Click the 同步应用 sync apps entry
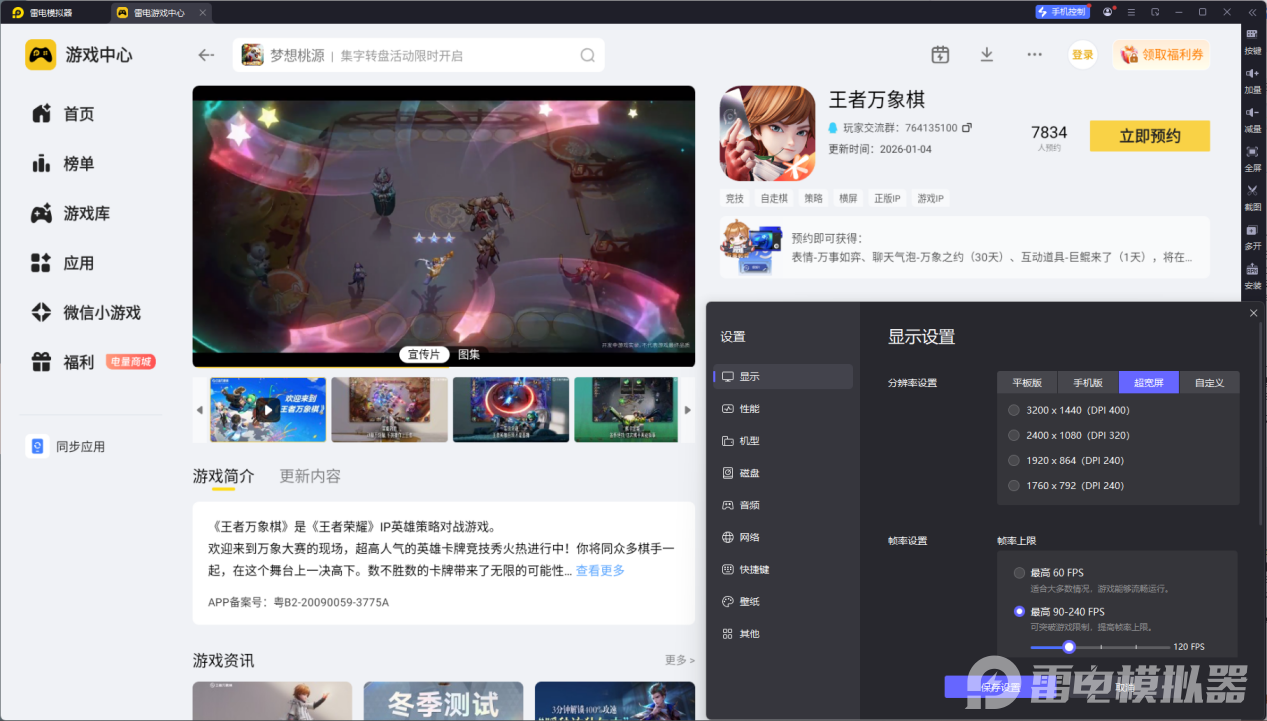Screen dimensions: 1267x721 (x=66, y=447)
